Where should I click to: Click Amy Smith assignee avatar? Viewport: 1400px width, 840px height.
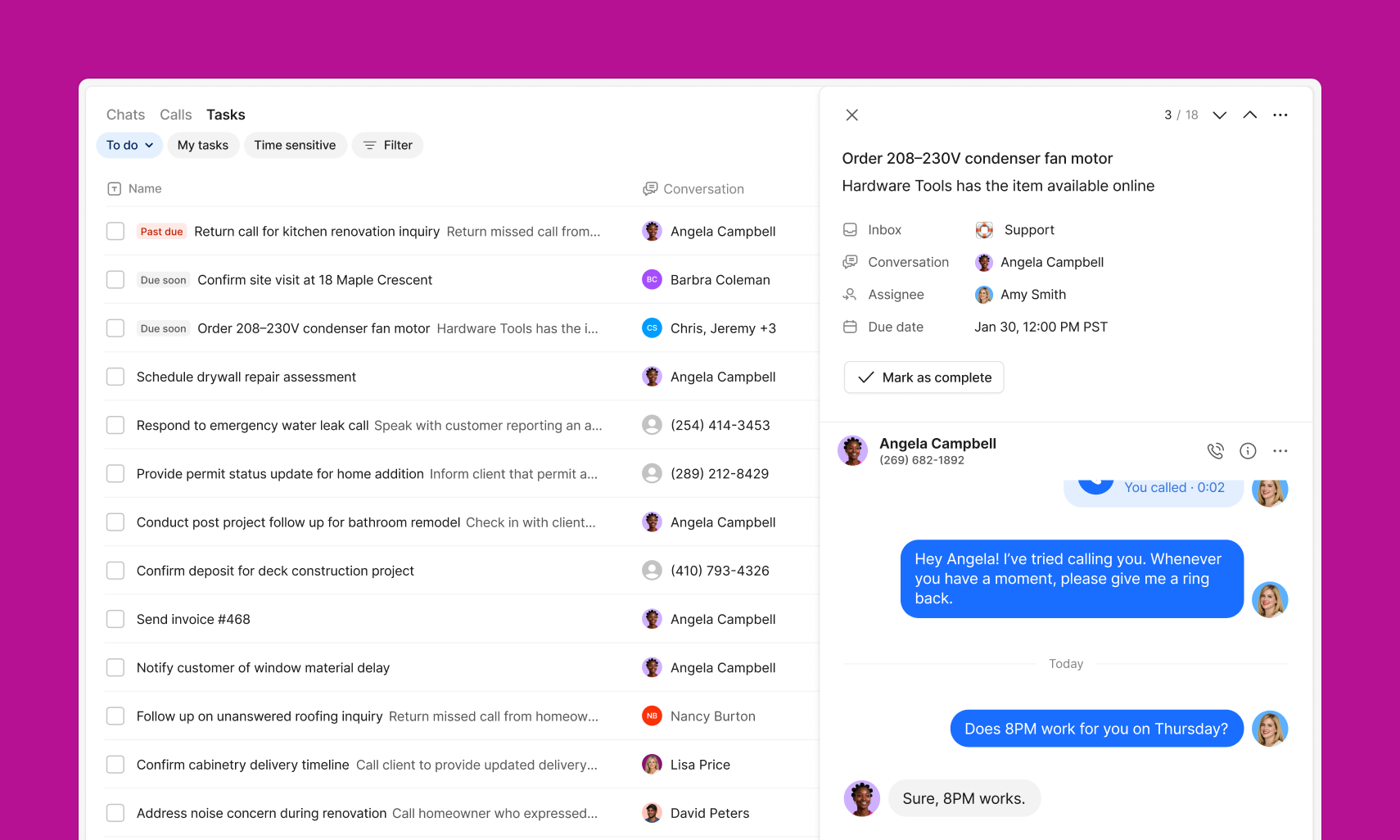(x=984, y=295)
